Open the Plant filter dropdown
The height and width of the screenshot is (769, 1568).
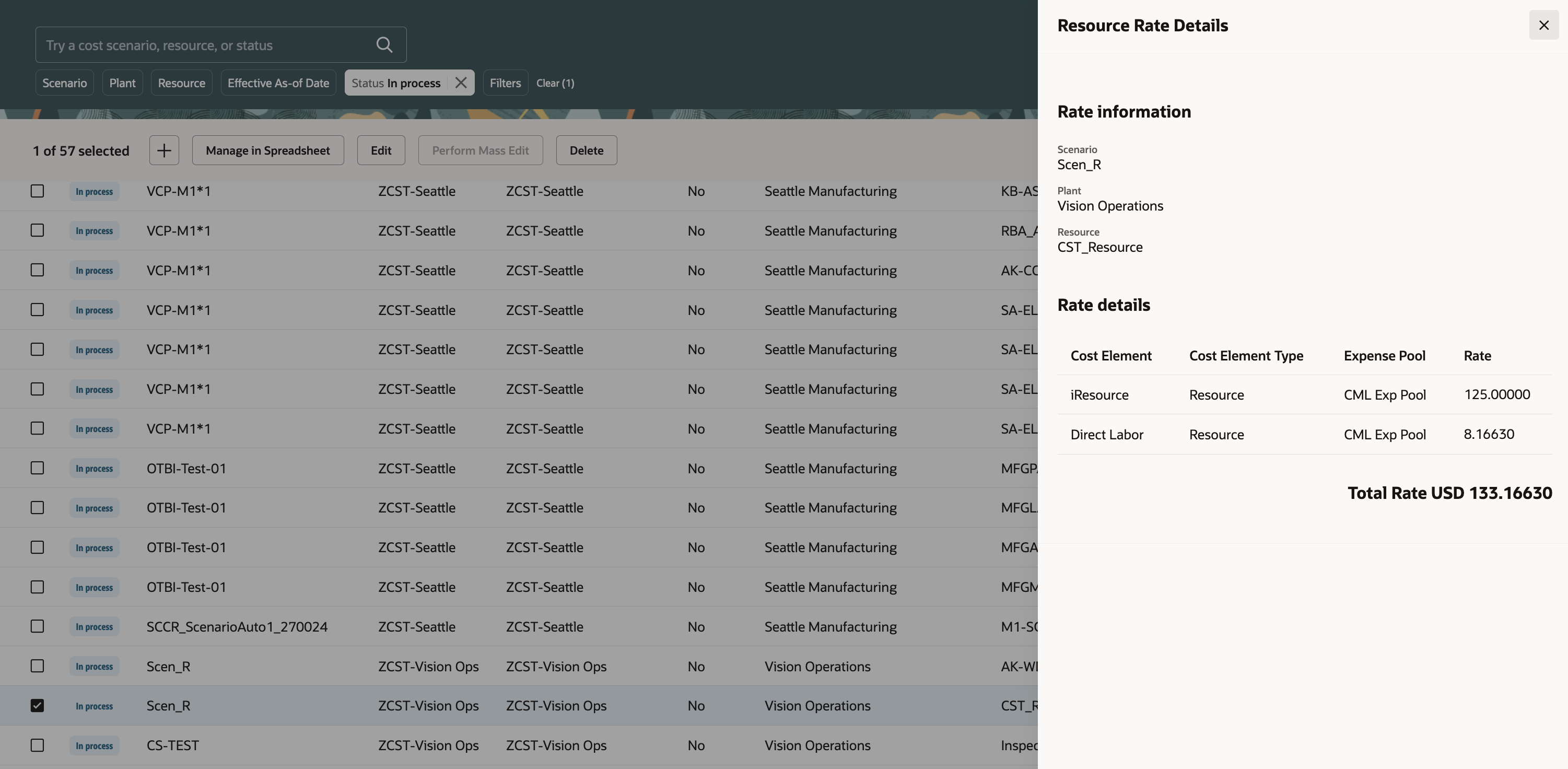click(122, 82)
